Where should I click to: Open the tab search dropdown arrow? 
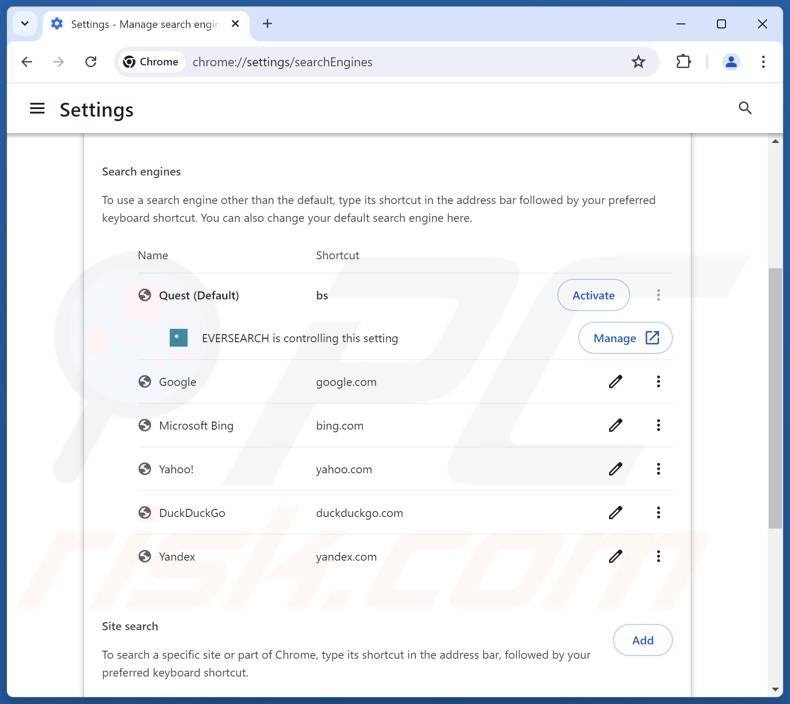25,24
